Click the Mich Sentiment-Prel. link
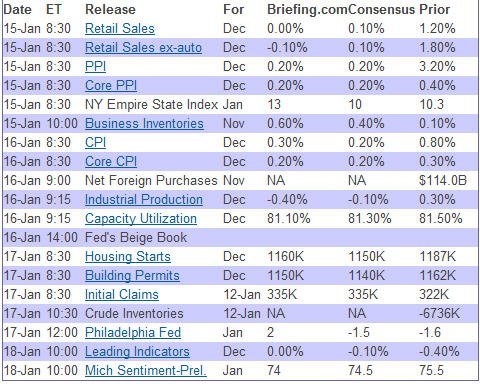The width and height of the screenshot is (480, 384). (x=146, y=371)
